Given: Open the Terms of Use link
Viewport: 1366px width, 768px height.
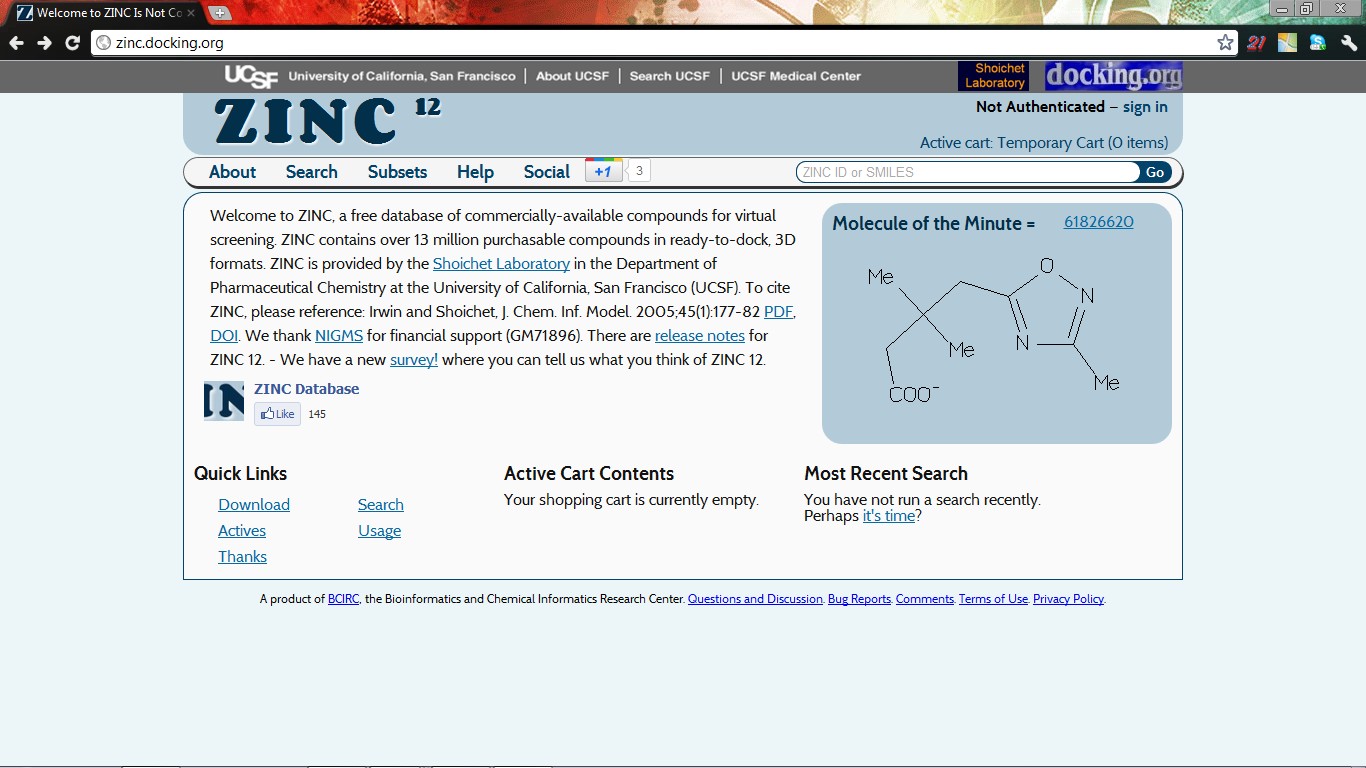Looking at the screenshot, I should pos(993,599).
